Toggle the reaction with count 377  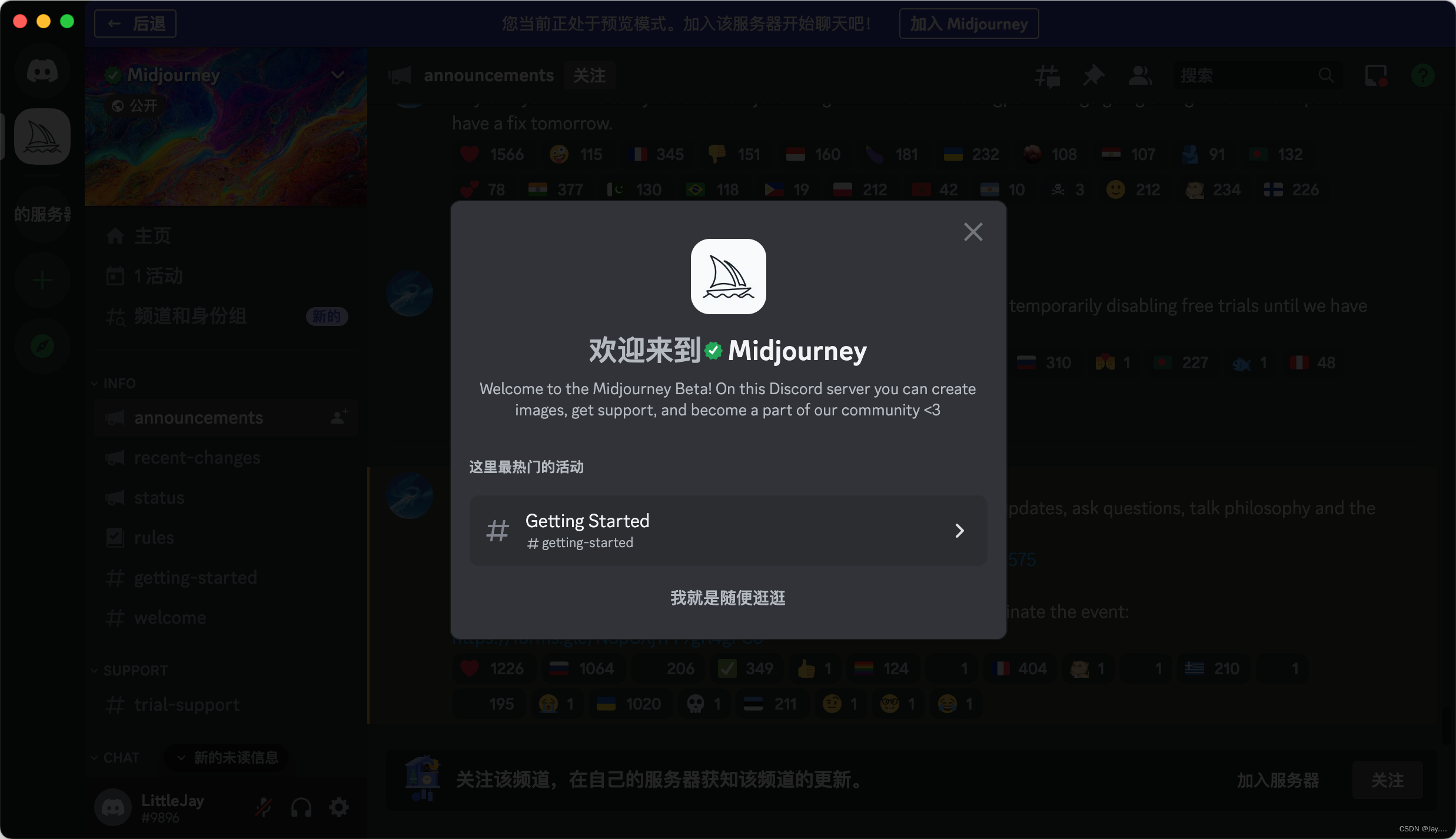(x=556, y=189)
